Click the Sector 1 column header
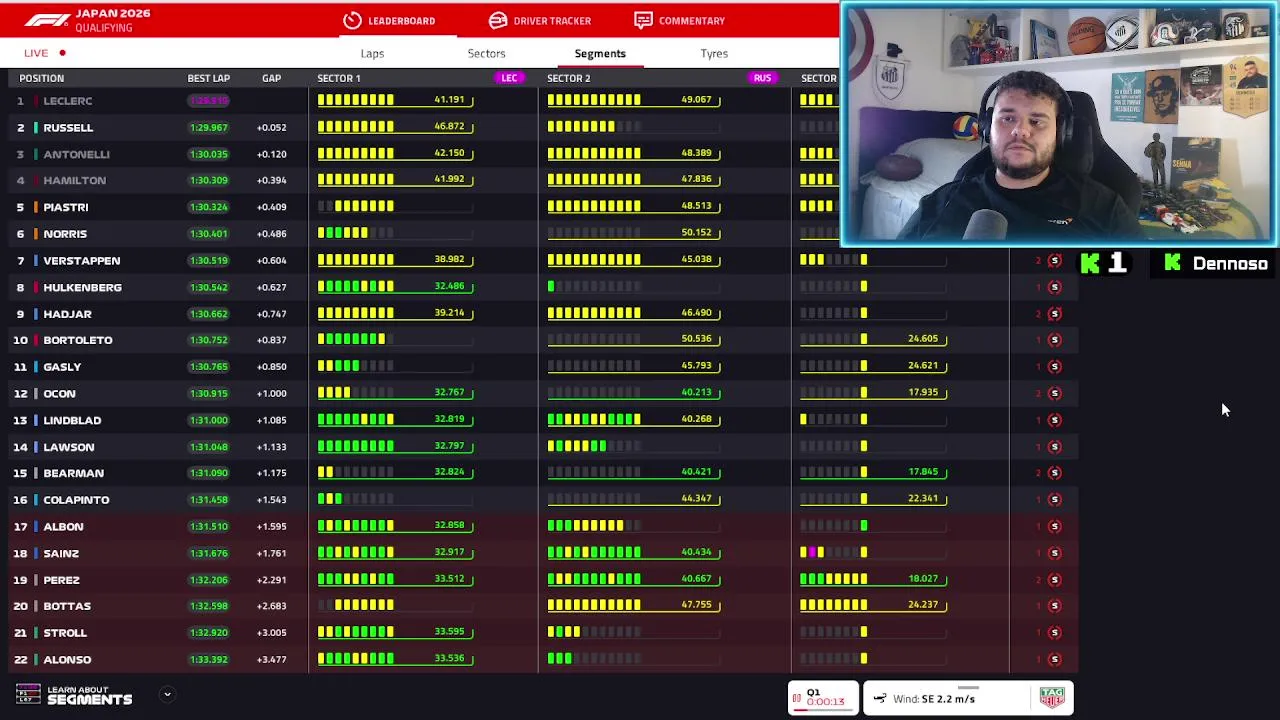This screenshot has height=720, width=1280. coord(339,78)
